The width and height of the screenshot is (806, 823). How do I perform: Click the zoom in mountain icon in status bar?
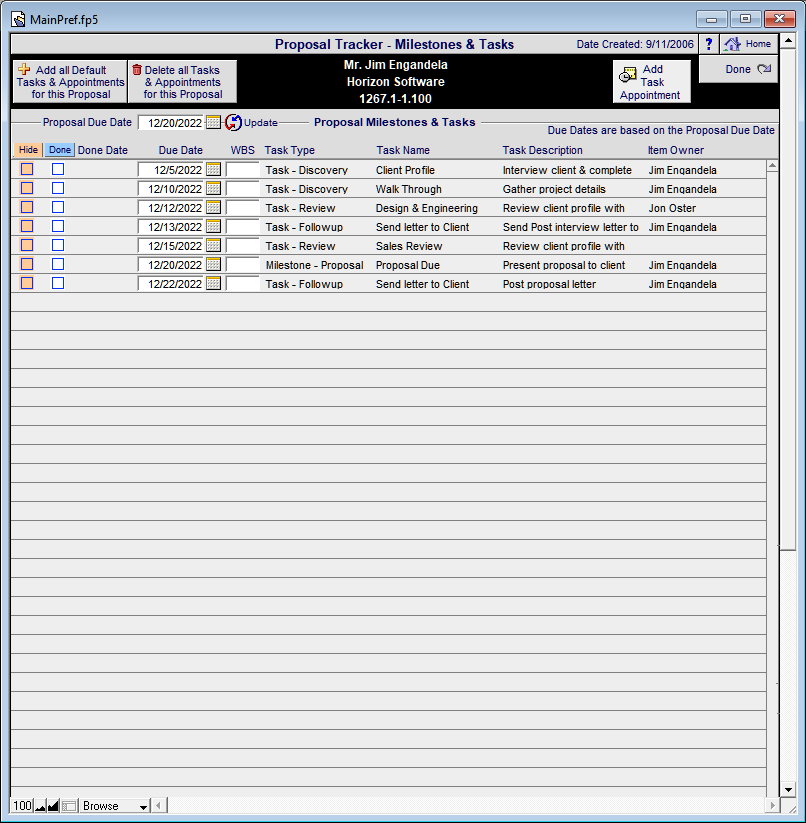pyautogui.click(x=53, y=806)
